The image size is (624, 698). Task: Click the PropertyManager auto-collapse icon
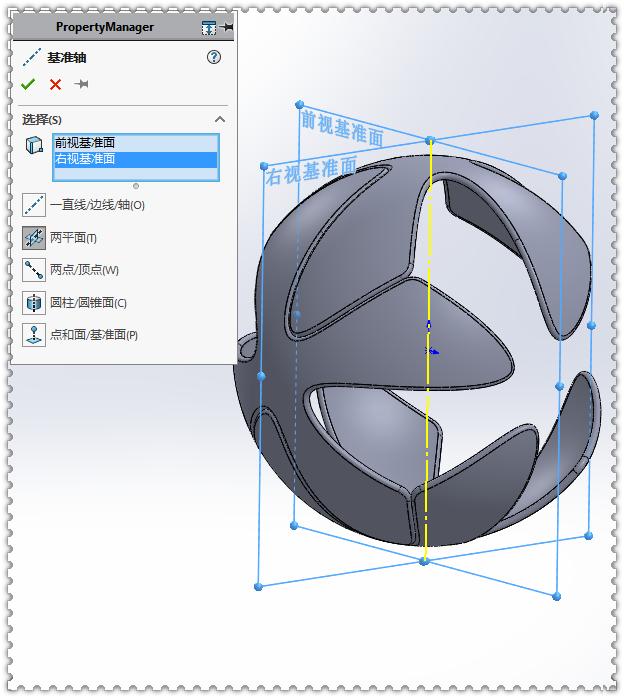pos(208,28)
